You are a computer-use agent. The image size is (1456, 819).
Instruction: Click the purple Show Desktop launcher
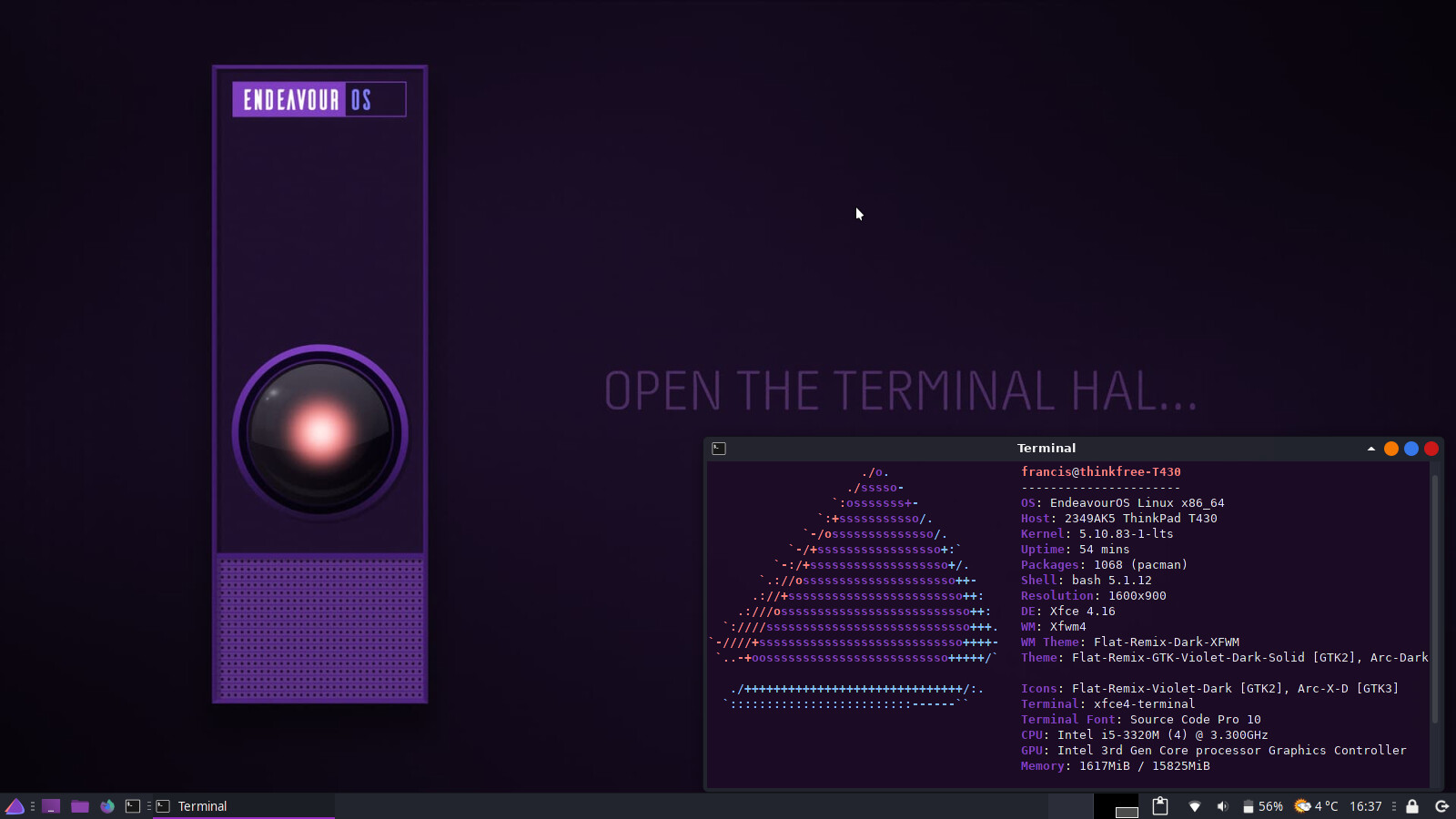point(51,806)
